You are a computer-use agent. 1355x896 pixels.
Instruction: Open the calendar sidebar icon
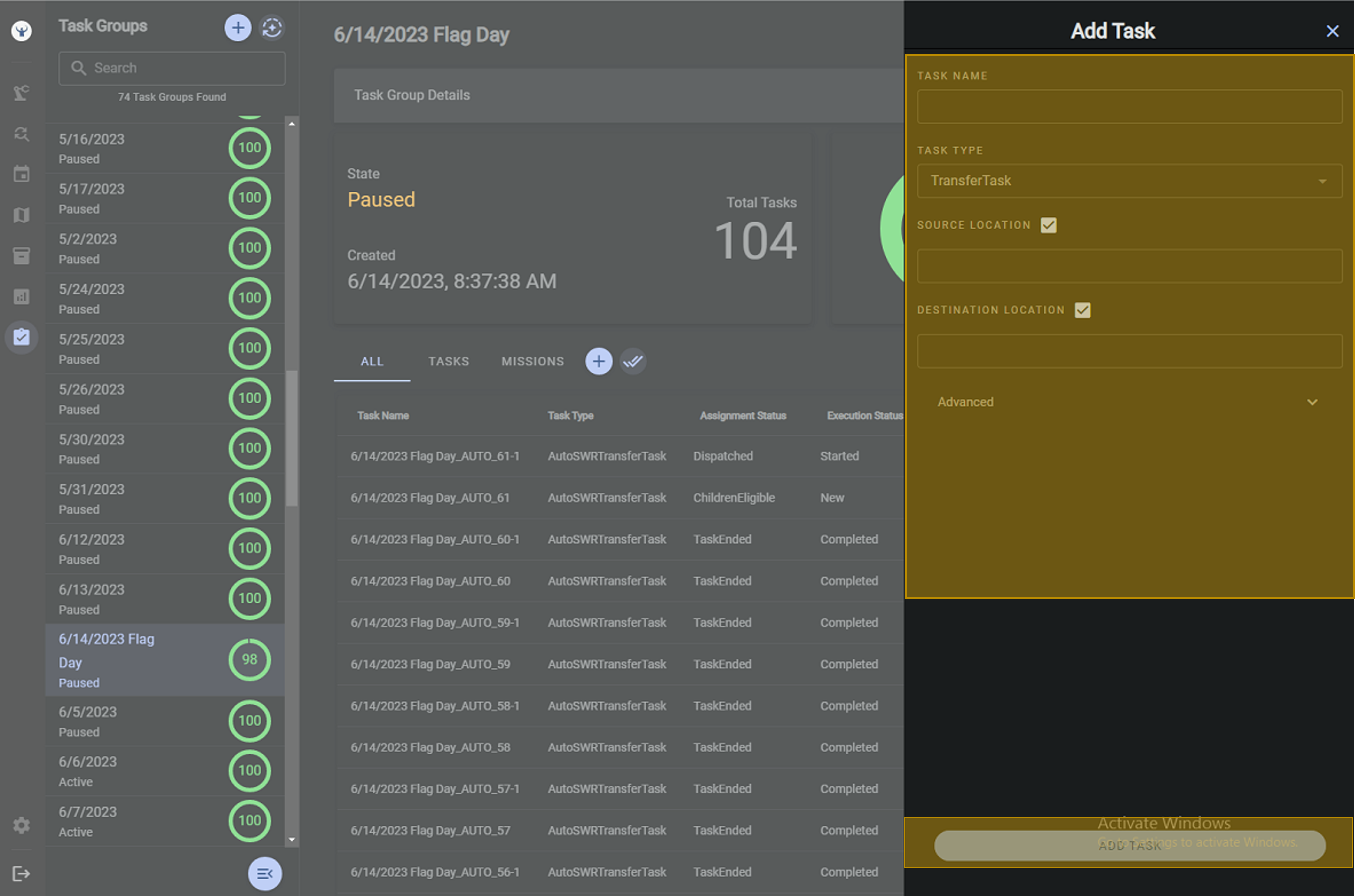coord(21,174)
